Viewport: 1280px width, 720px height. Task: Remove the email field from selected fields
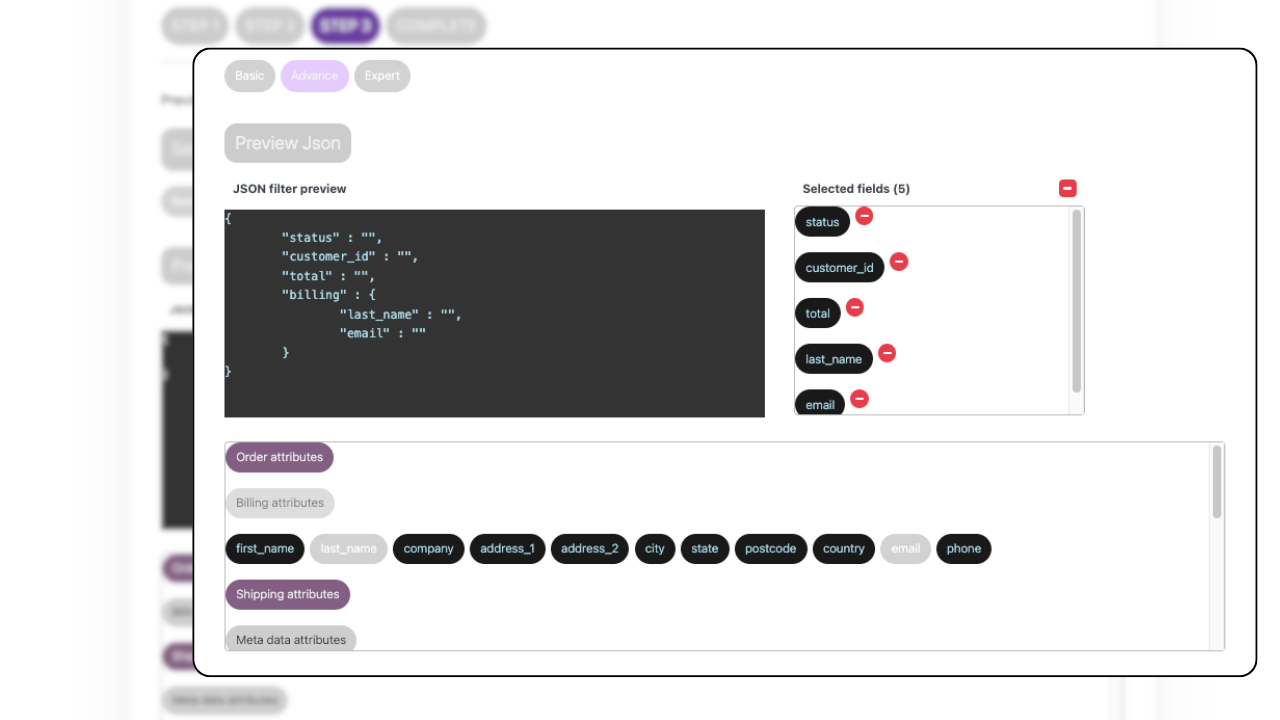pyautogui.click(x=859, y=399)
